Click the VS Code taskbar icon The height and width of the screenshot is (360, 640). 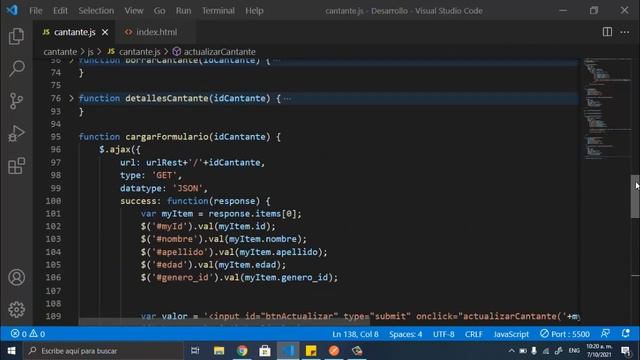[288, 351]
